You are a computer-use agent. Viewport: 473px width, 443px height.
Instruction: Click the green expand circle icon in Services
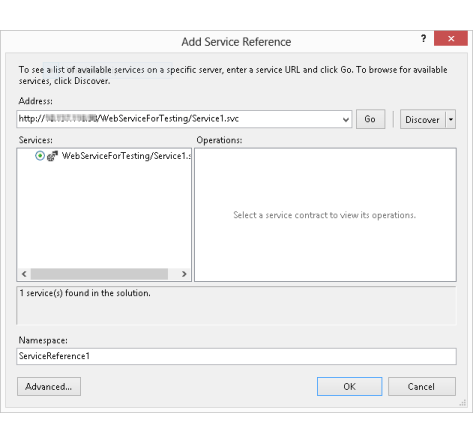(x=40, y=156)
